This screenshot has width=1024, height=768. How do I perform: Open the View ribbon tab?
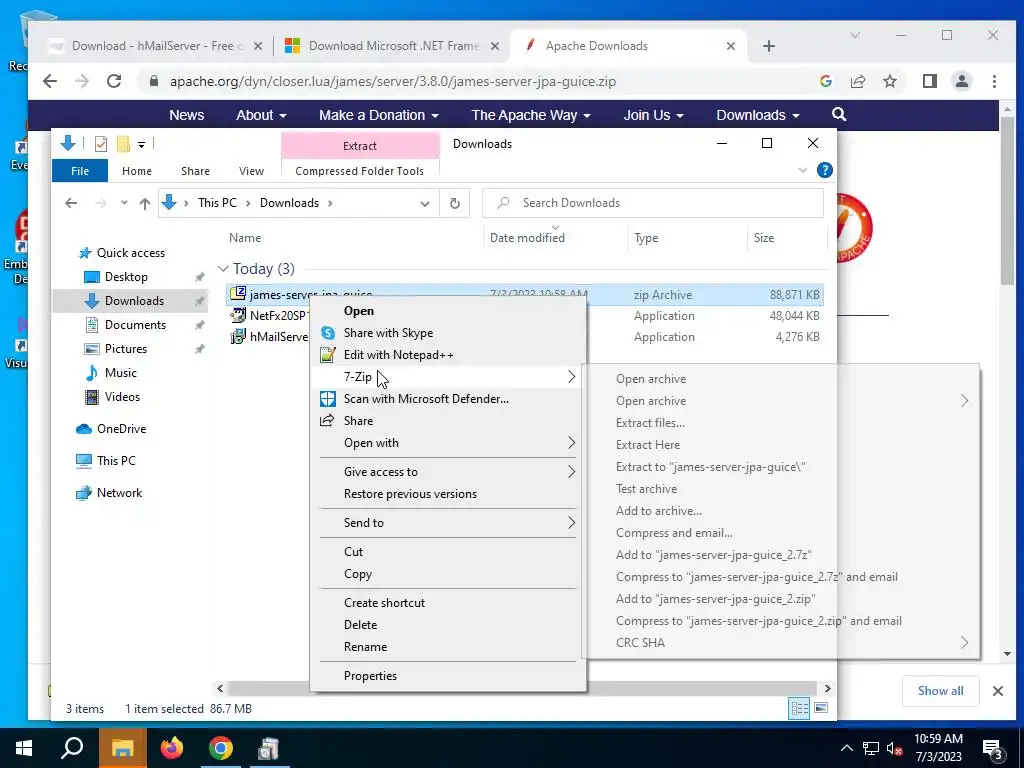click(x=251, y=171)
